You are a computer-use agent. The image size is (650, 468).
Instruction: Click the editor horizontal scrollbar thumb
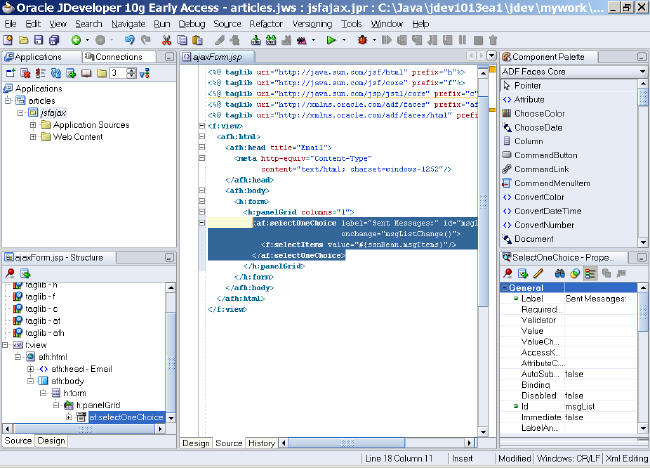[347, 443]
